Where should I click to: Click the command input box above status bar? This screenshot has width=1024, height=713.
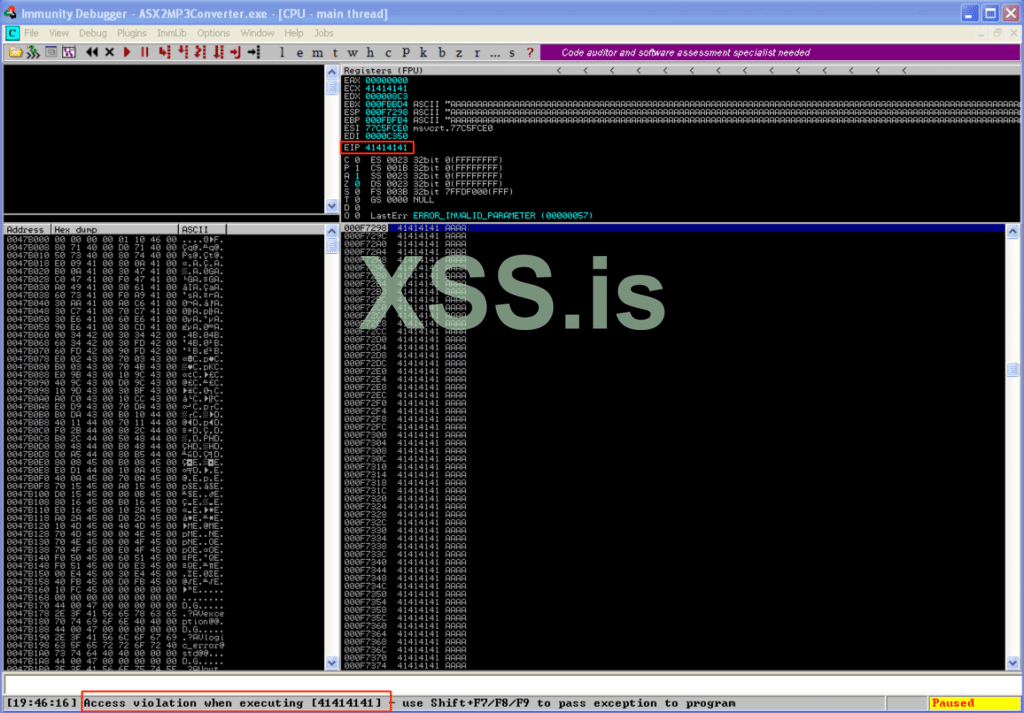click(x=511, y=684)
